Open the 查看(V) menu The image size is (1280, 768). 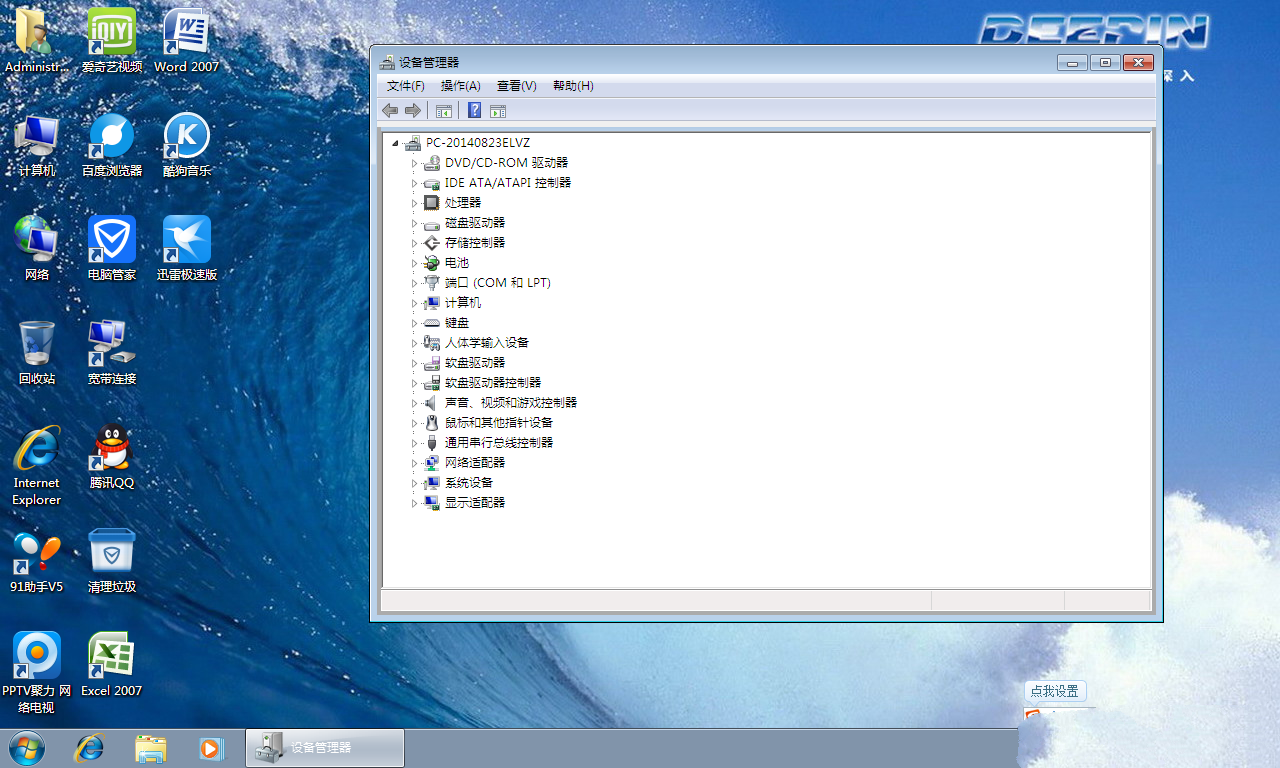tap(516, 86)
